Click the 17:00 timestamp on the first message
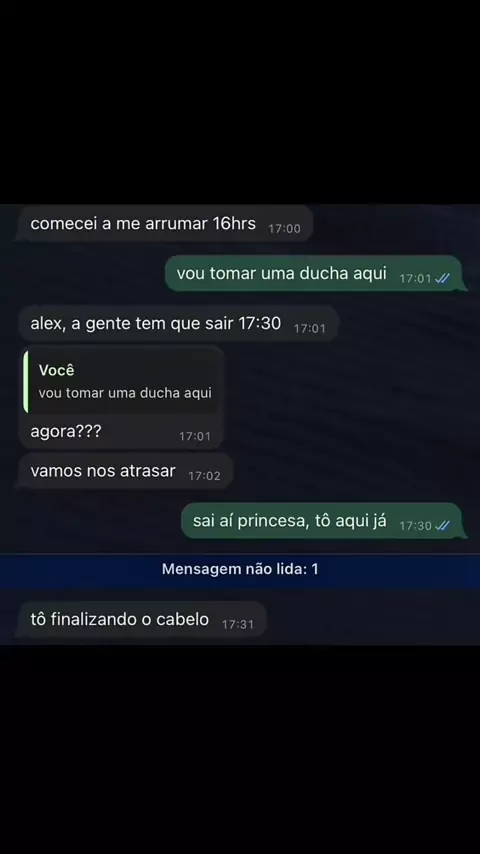This screenshot has width=480, height=854. (284, 229)
